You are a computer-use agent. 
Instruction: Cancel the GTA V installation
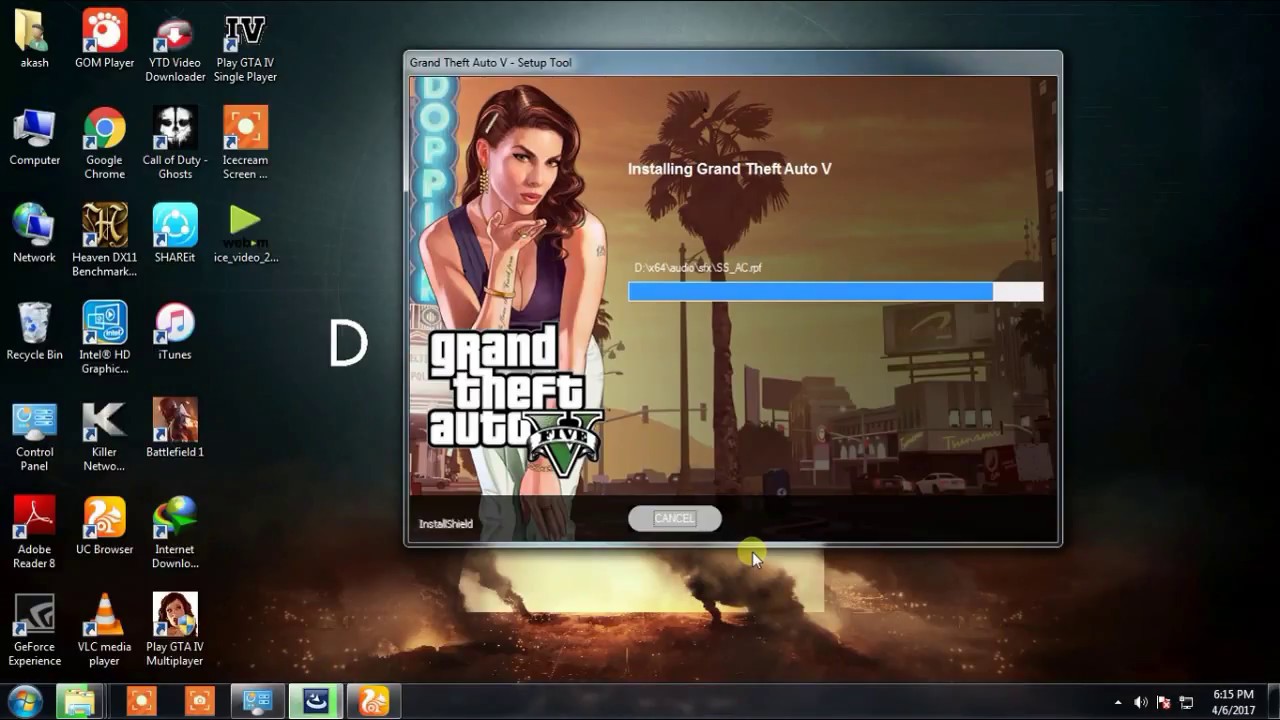coord(674,518)
